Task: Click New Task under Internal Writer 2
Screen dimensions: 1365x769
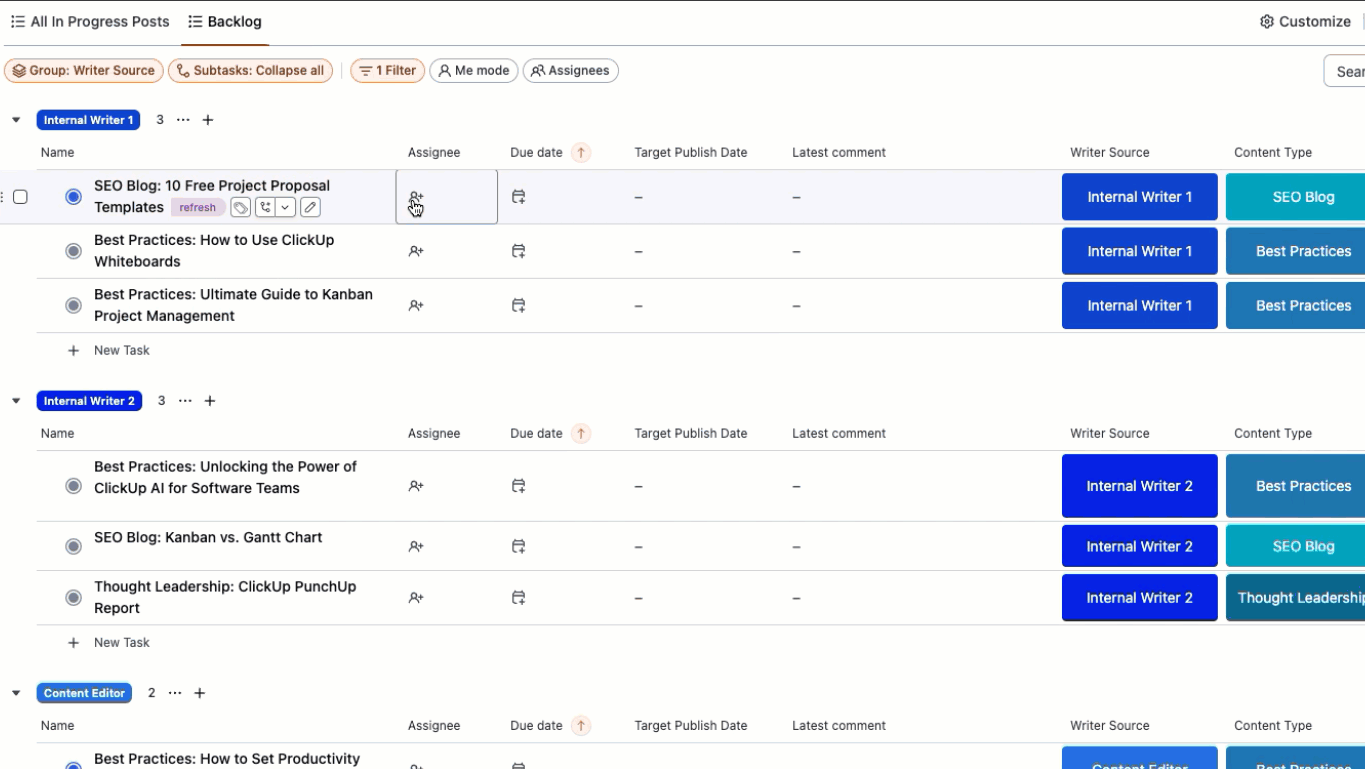Action: [x=121, y=643]
